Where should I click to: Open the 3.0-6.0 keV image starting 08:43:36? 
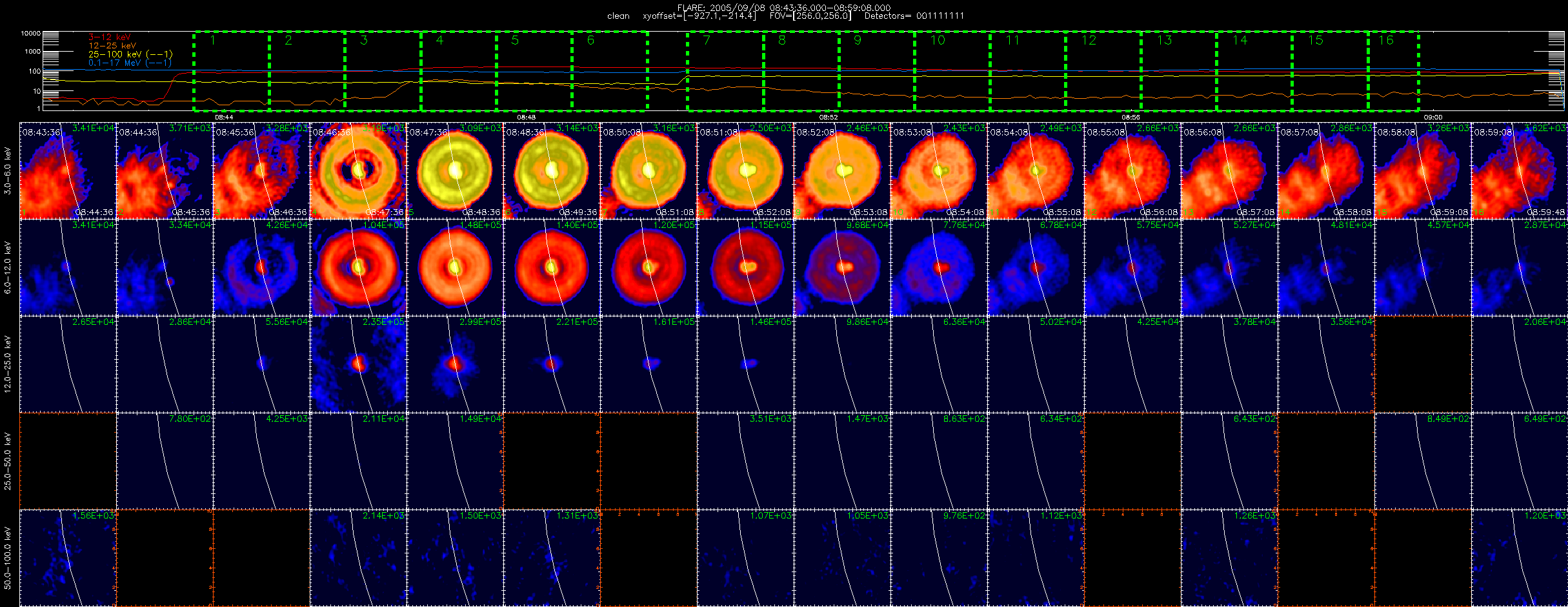coord(68,170)
